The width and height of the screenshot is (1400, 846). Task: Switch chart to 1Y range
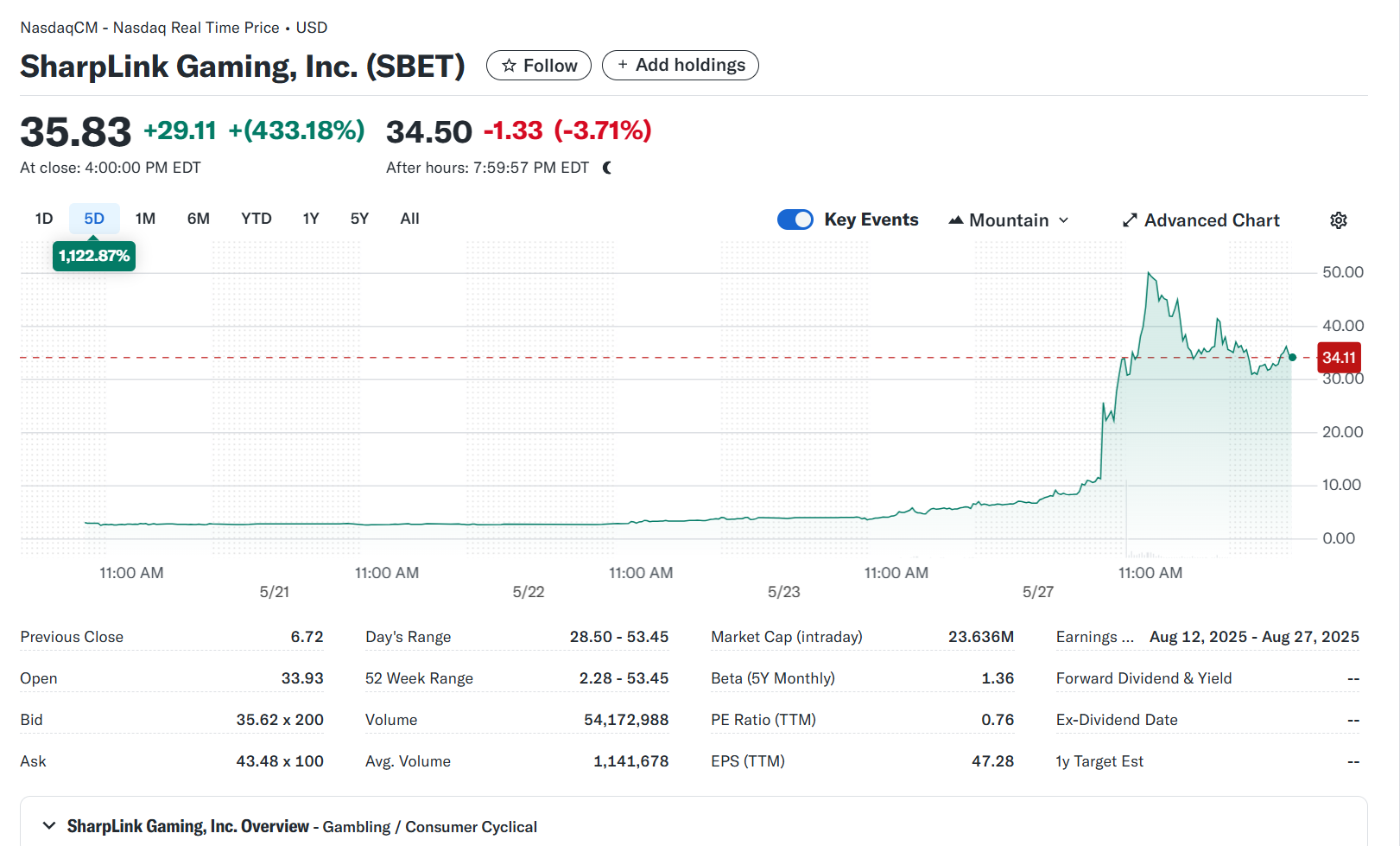[x=311, y=219]
